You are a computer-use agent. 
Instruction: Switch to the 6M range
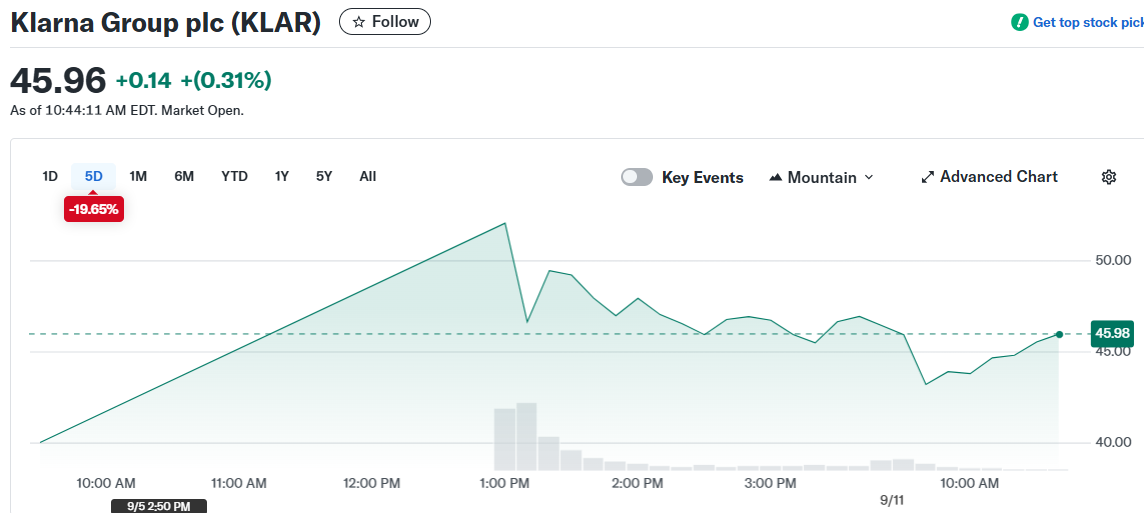(x=184, y=176)
